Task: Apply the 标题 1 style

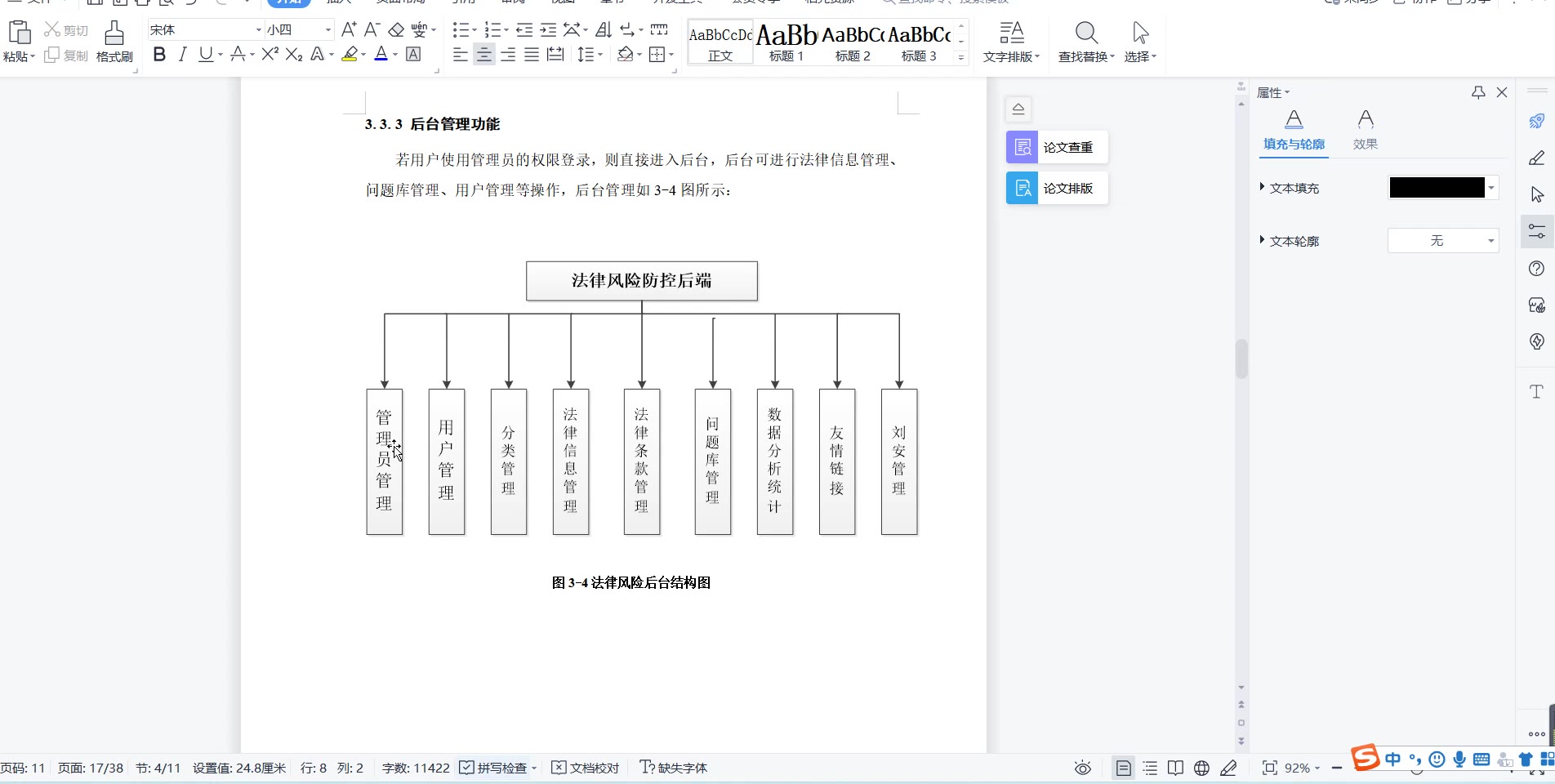Action: tap(786, 42)
